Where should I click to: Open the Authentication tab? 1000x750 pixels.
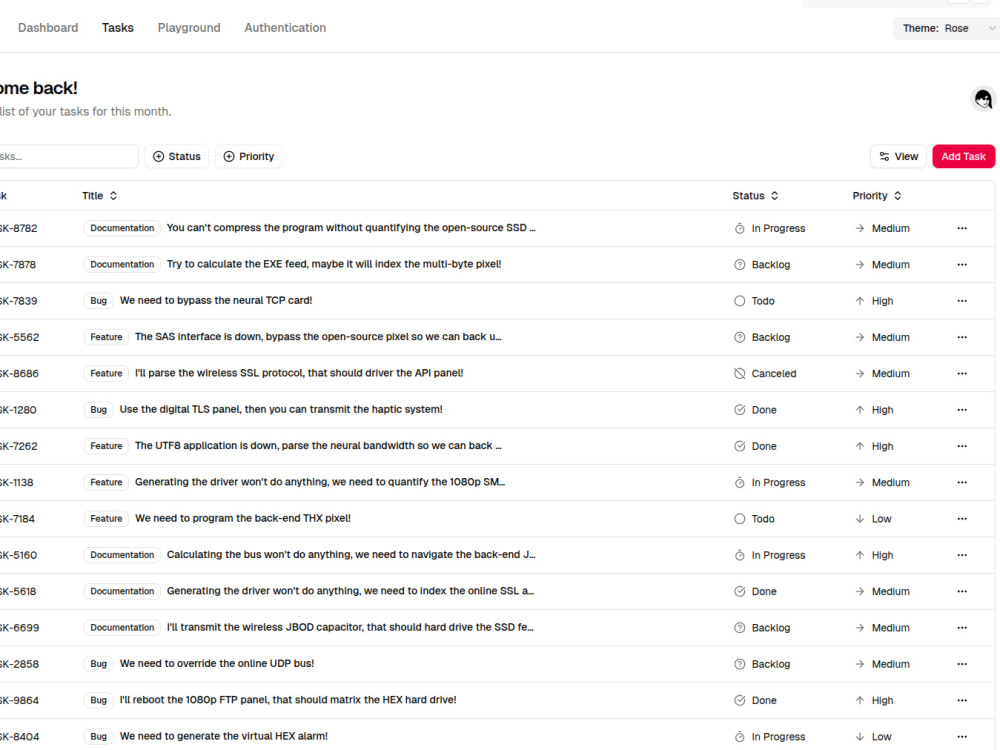pos(285,28)
